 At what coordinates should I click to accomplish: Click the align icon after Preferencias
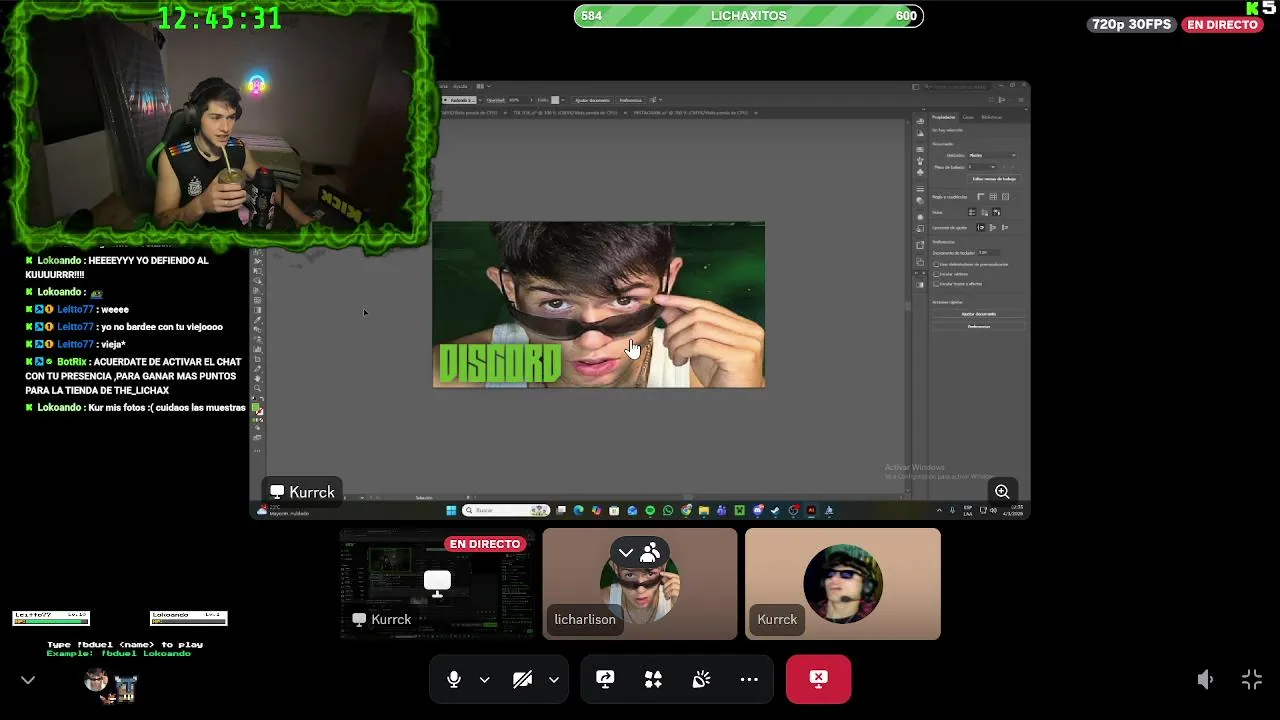pyautogui.click(x=654, y=100)
